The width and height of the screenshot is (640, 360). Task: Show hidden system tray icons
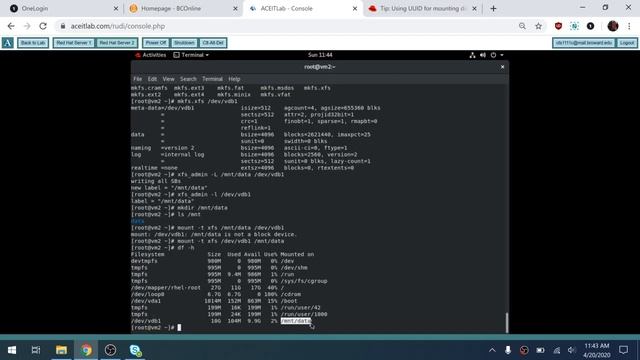(x=492, y=350)
